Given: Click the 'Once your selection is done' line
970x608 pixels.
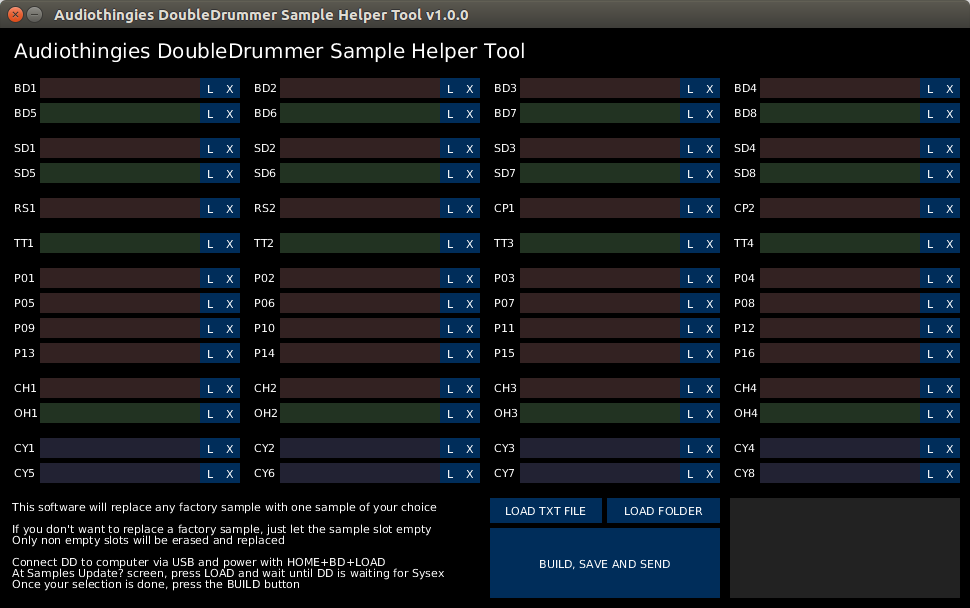Looking at the screenshot, I should (x=156, y=584).
